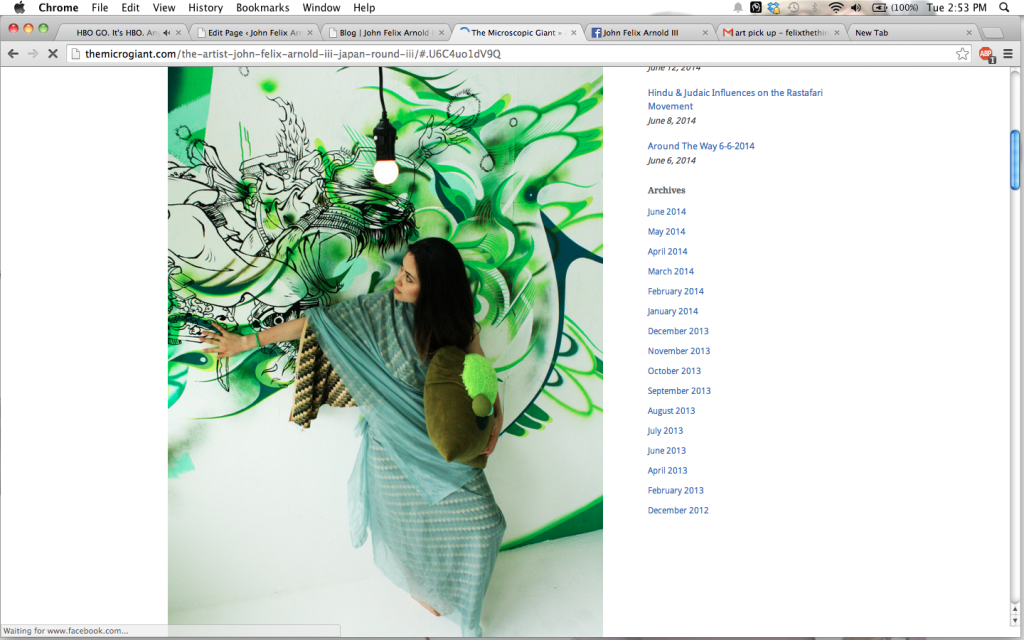Open the June 2014 archive
1024x640 pixels.
(x=666, y=212)
